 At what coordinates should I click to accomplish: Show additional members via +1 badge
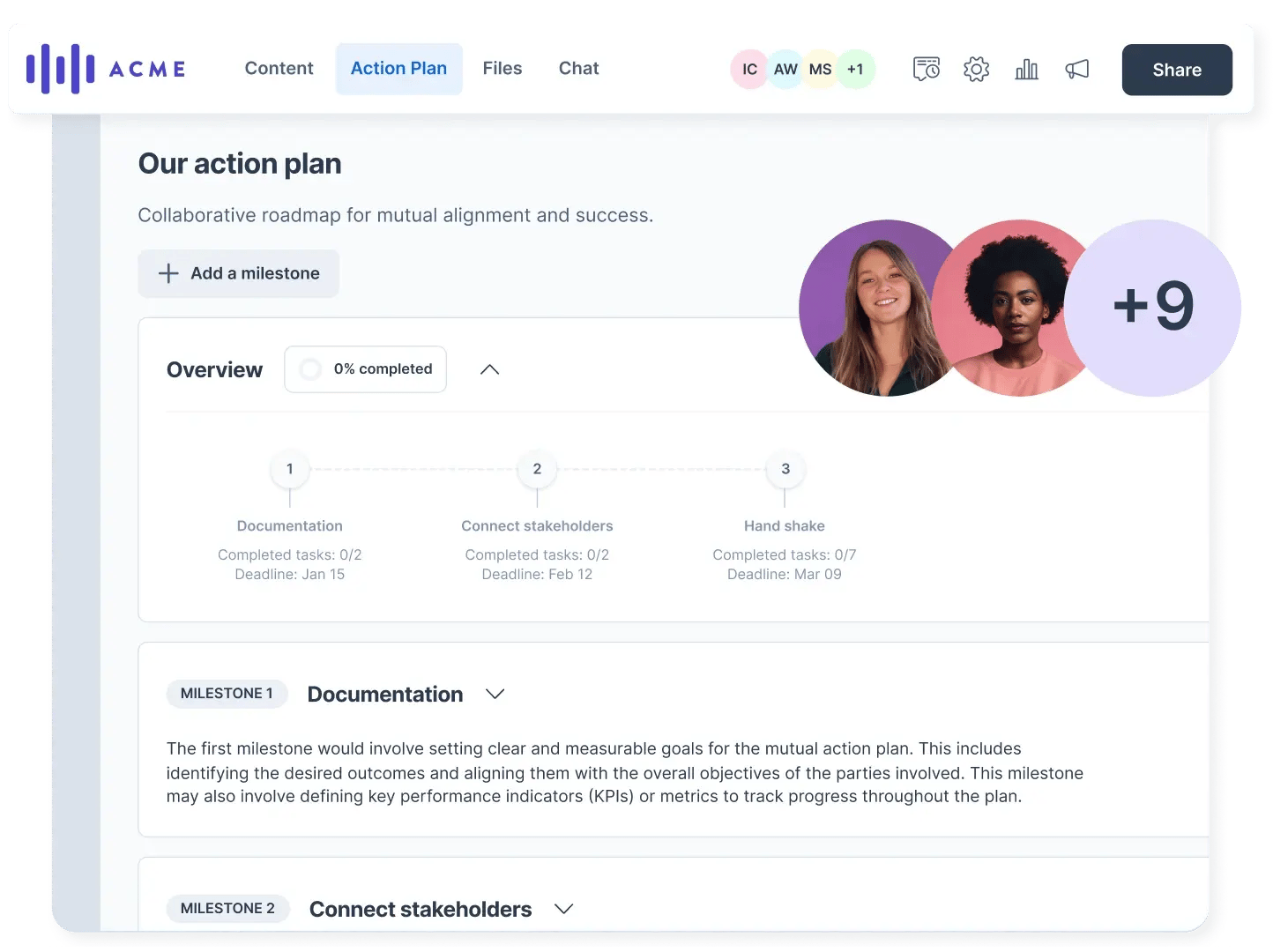[855, 70]
